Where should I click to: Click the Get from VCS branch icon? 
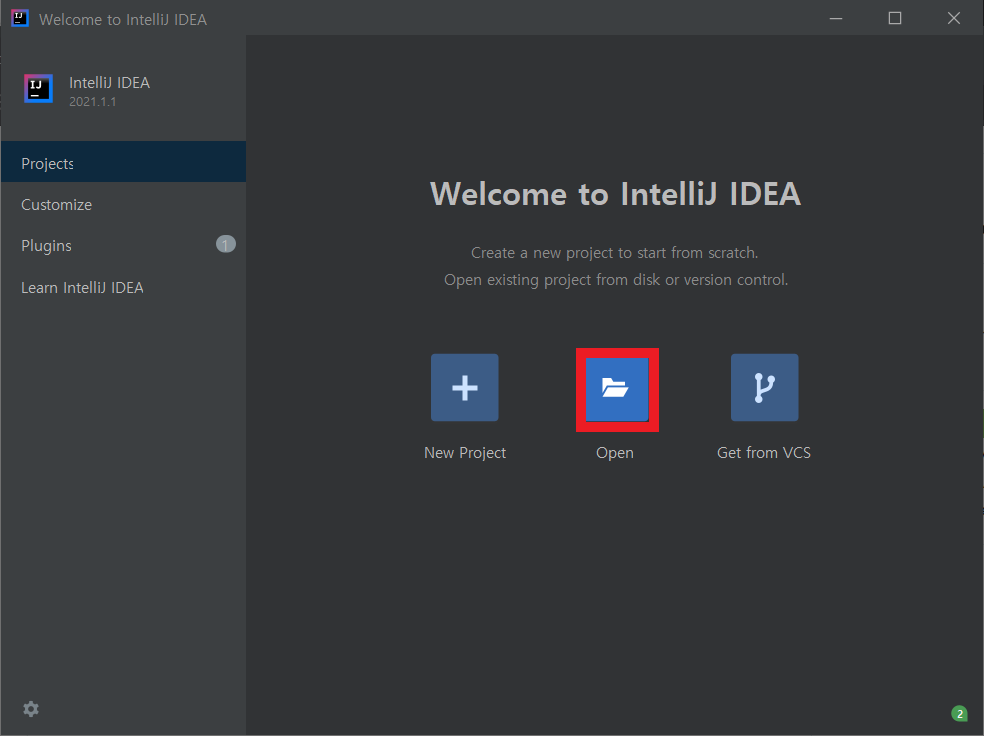(764, 387)
